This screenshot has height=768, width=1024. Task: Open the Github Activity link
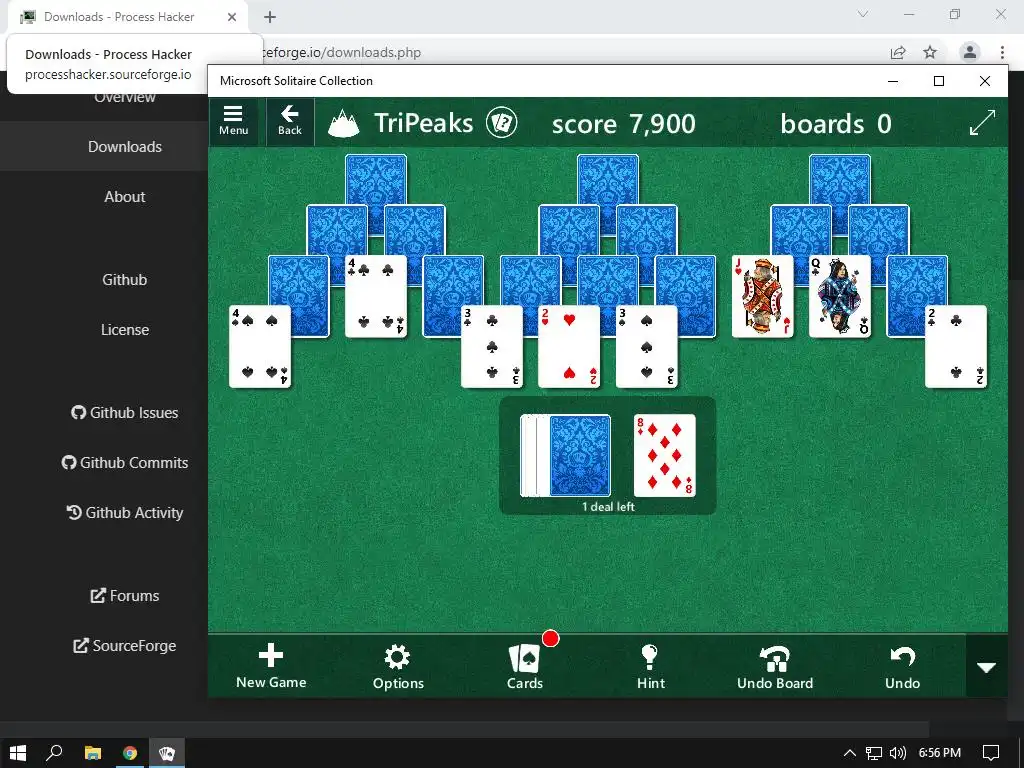click(125, 513)
